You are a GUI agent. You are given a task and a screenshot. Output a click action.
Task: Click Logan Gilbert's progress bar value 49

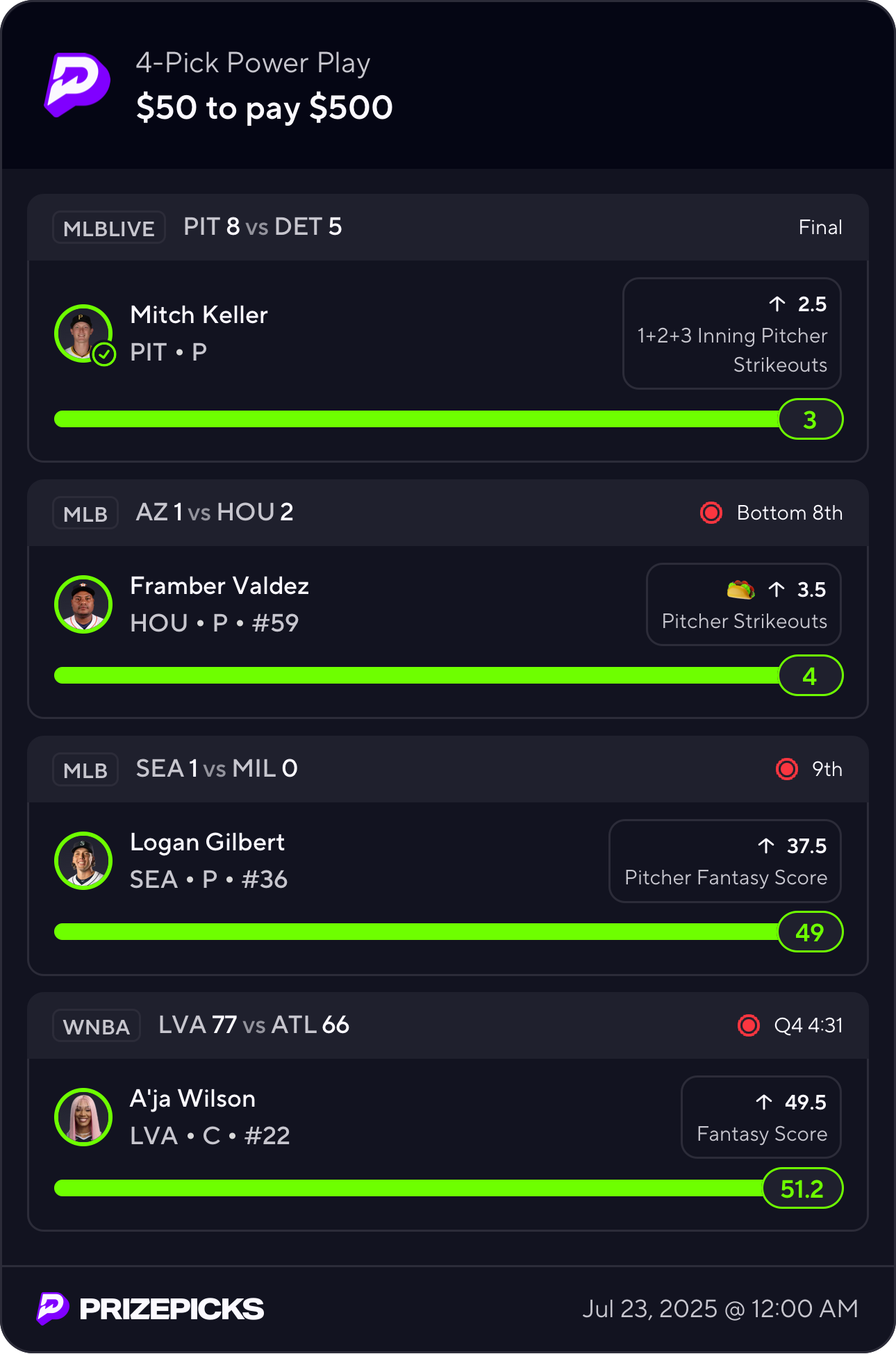point(810,932)
